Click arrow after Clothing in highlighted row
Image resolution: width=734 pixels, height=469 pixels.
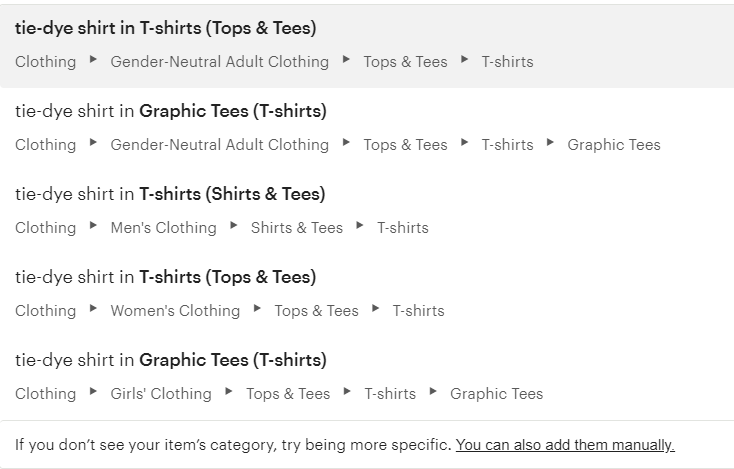pyautogui.click(x=93, y=59)
